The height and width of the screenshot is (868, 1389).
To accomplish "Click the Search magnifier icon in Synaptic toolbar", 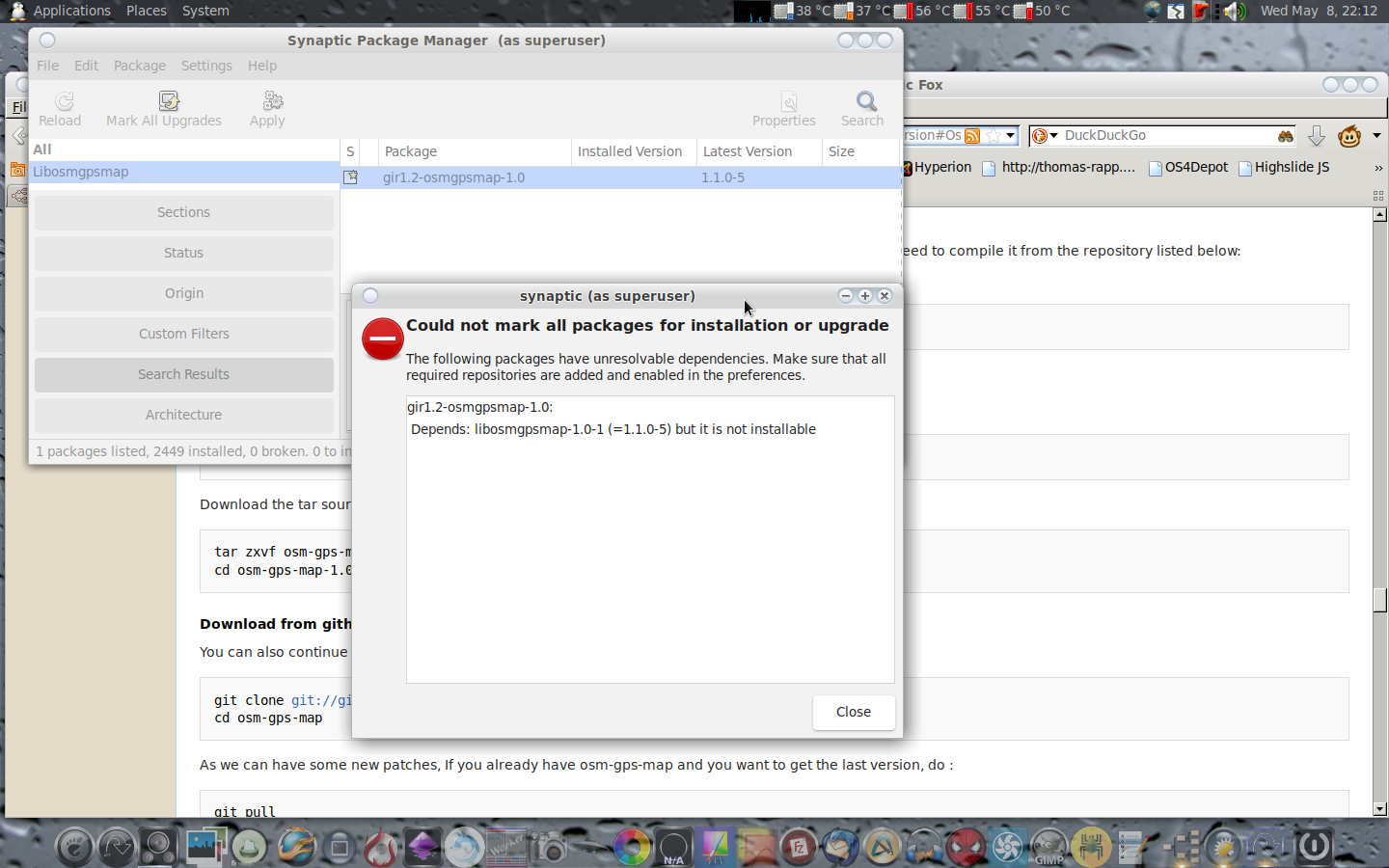I will coord(866,101).
